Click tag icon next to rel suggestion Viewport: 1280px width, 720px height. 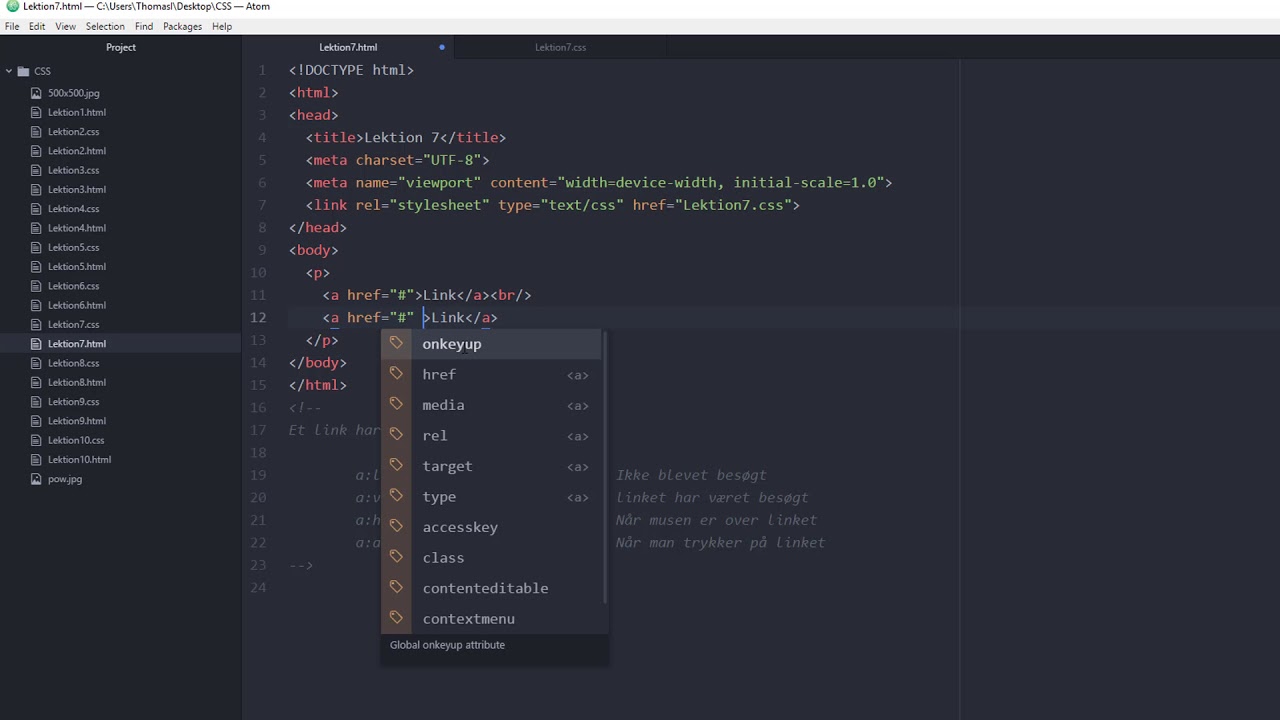[397, 435]
